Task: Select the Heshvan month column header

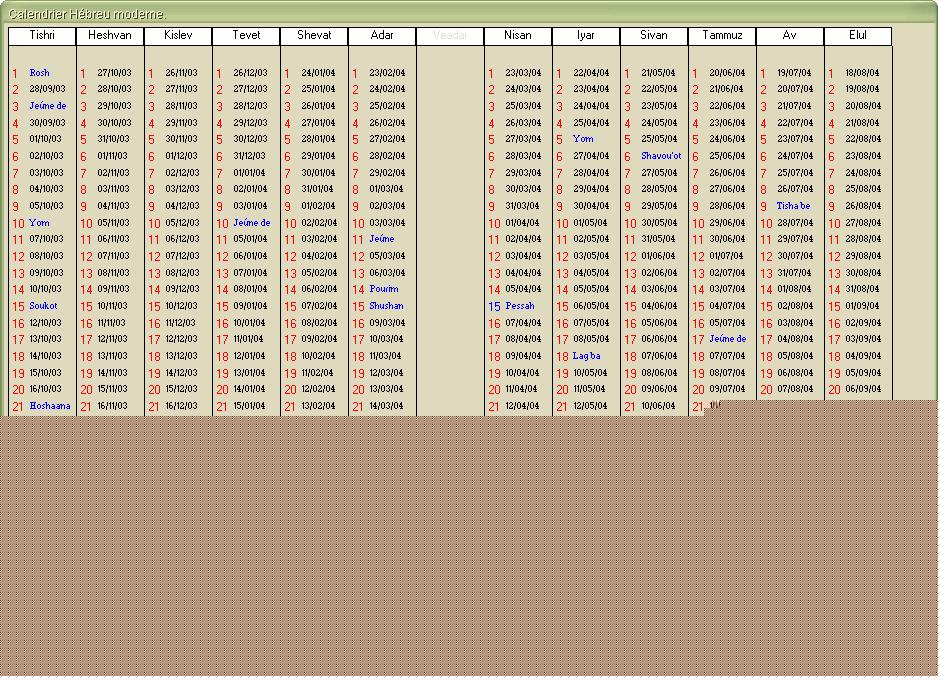Action: [110, 36]
